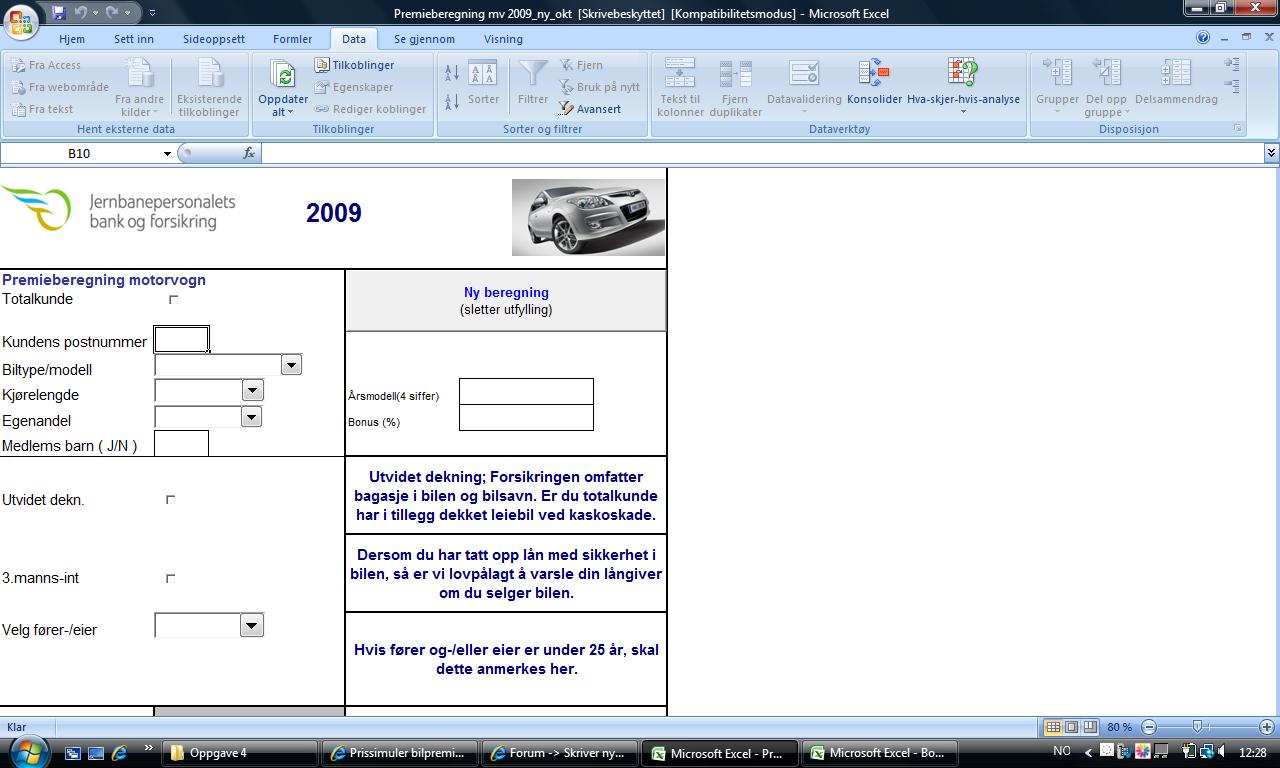
Task: Switch to Page Layout view in status bar
Action: coord(1071,727)
